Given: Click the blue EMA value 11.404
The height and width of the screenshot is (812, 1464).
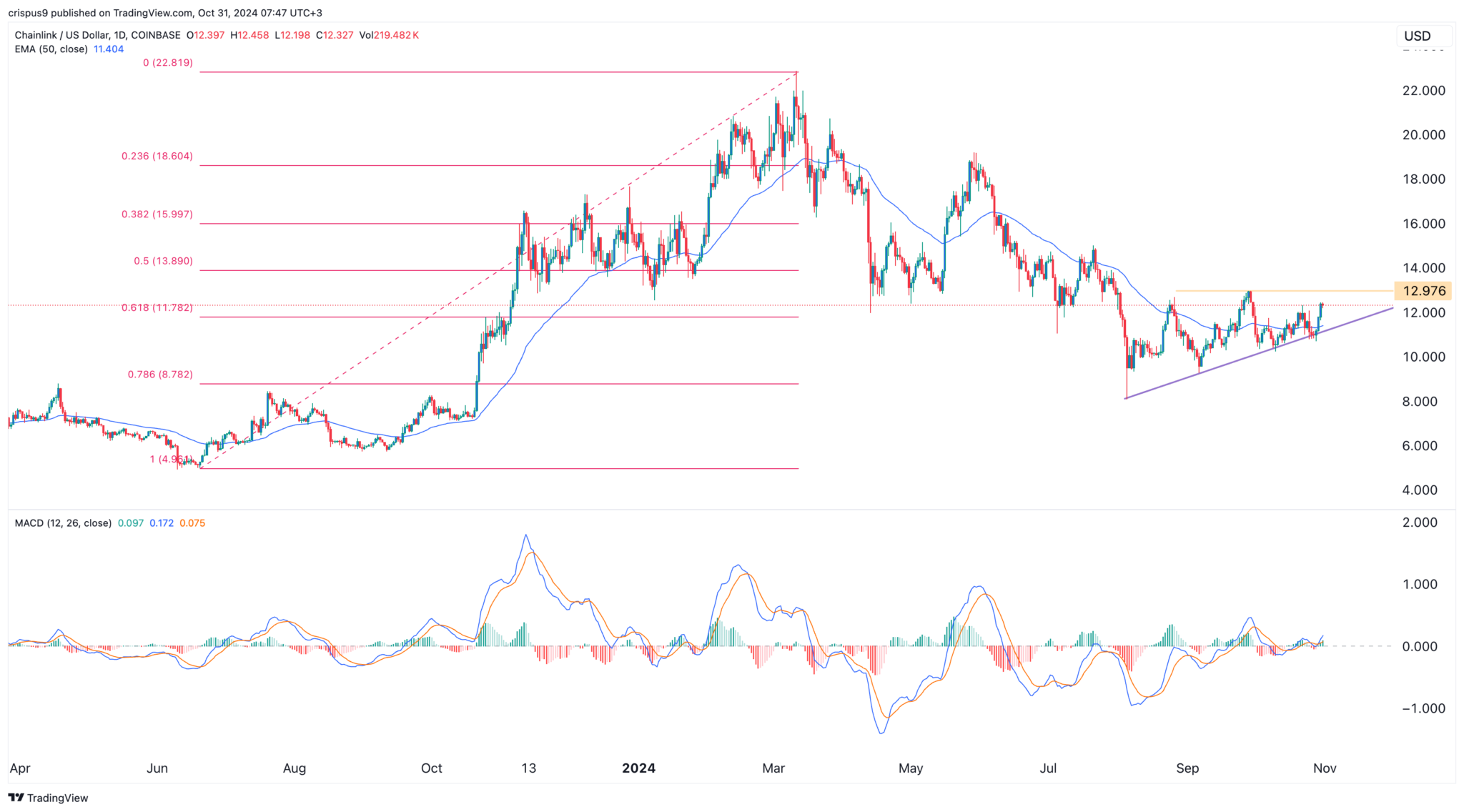Looking at the screenshot, I should tap(109, 49).
